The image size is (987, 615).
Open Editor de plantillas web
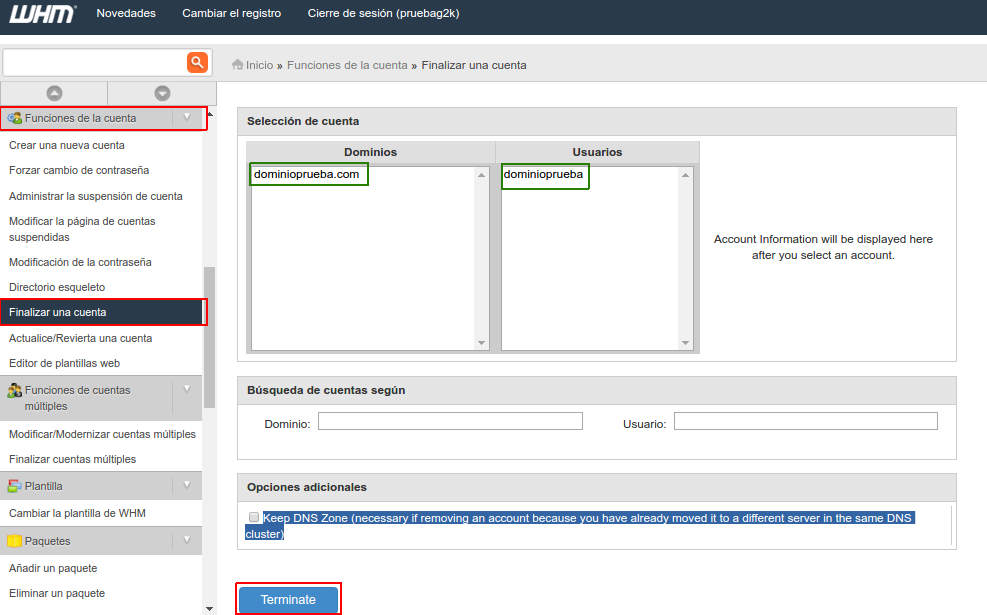click(64, 363)
